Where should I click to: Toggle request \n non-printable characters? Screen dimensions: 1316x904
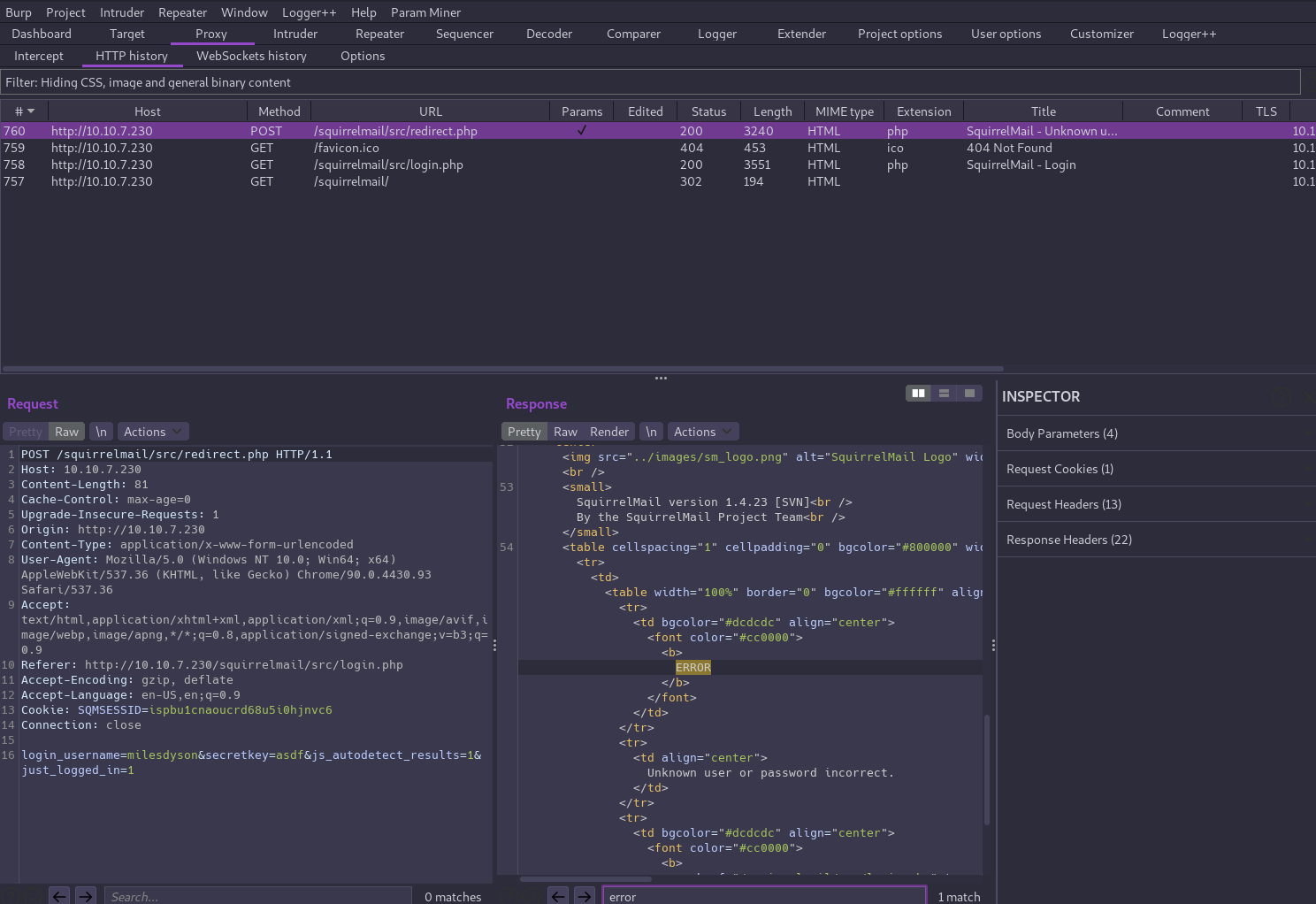[x=102, y=432]
